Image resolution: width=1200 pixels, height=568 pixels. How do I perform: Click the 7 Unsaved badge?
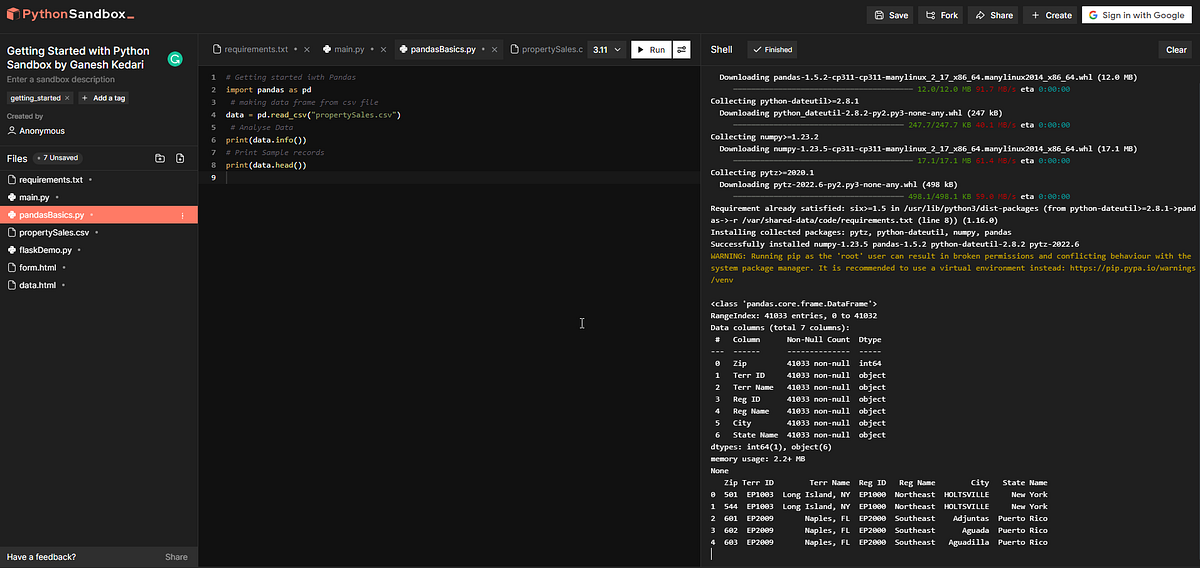click(58, 158)
